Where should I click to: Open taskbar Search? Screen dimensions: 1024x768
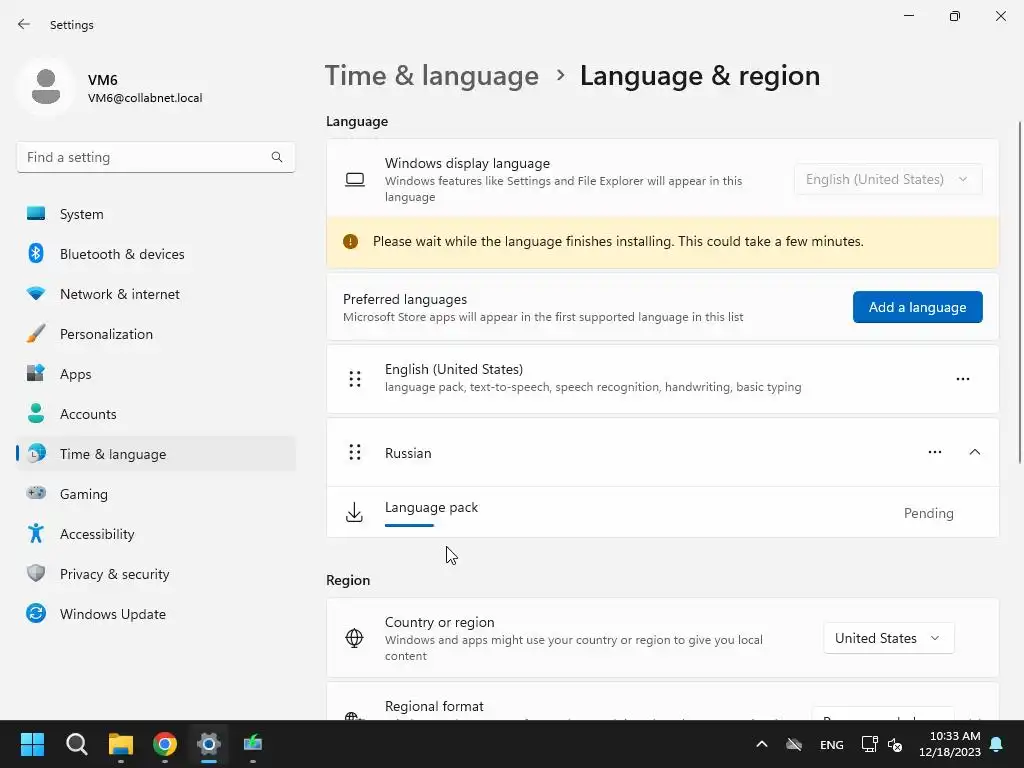(76, 744)
